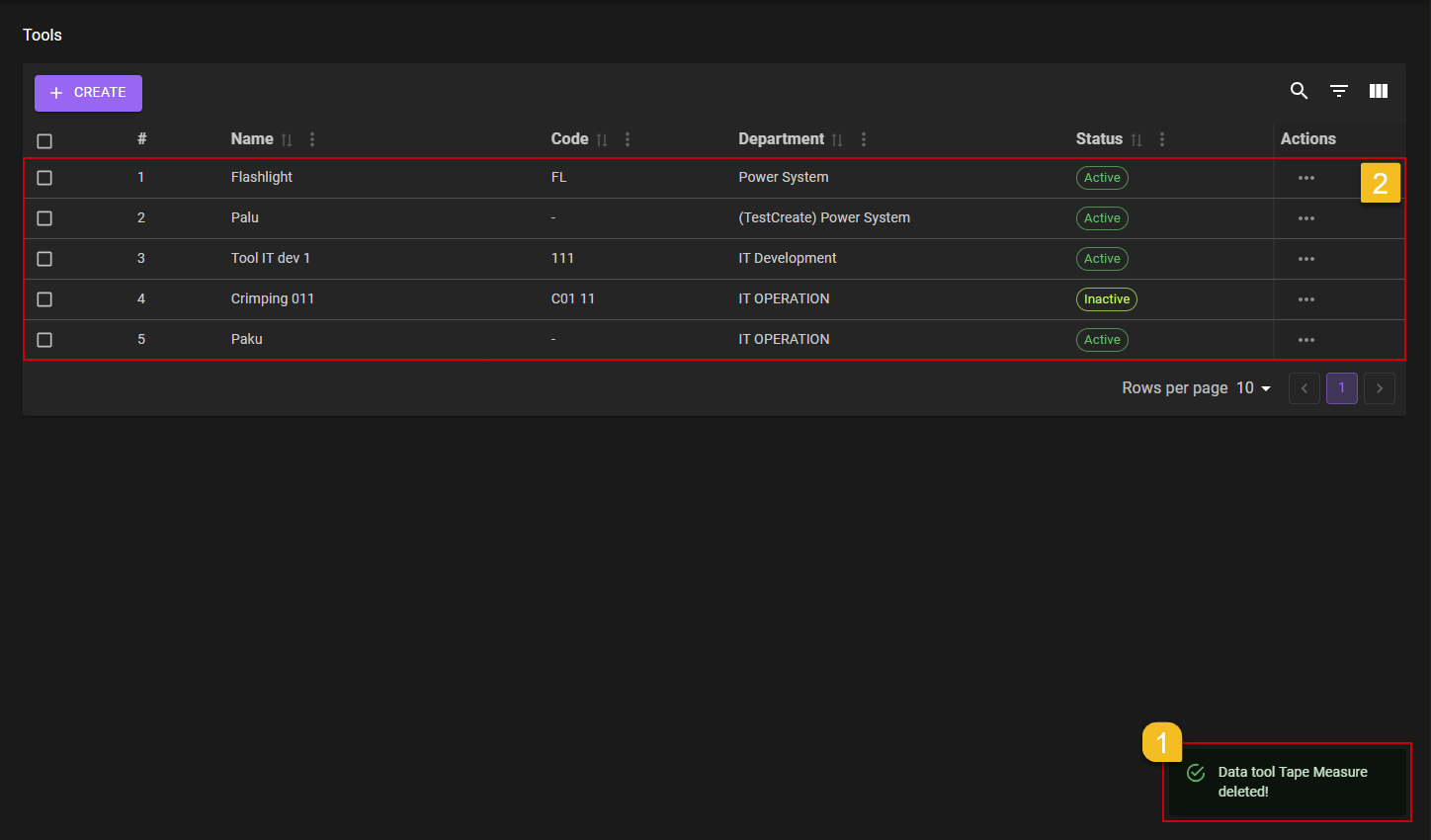Sort the table by the Code column
Viewport: 1431px width, 840px height.
[603, 139]
